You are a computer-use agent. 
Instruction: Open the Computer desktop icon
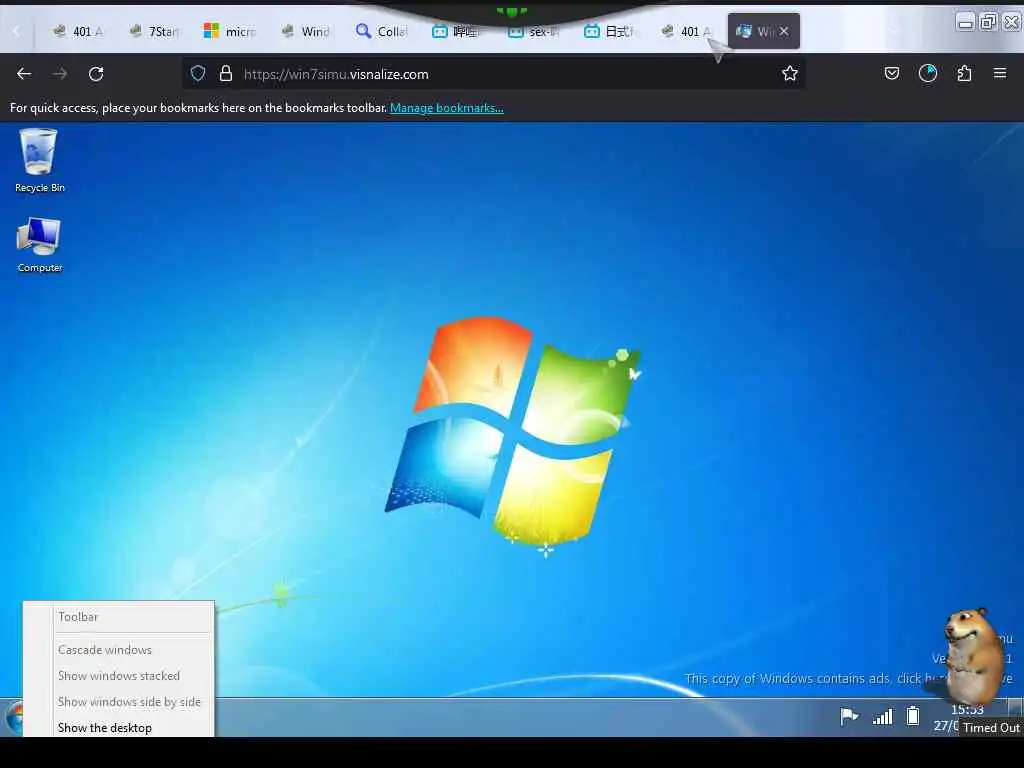coord(39,245)
